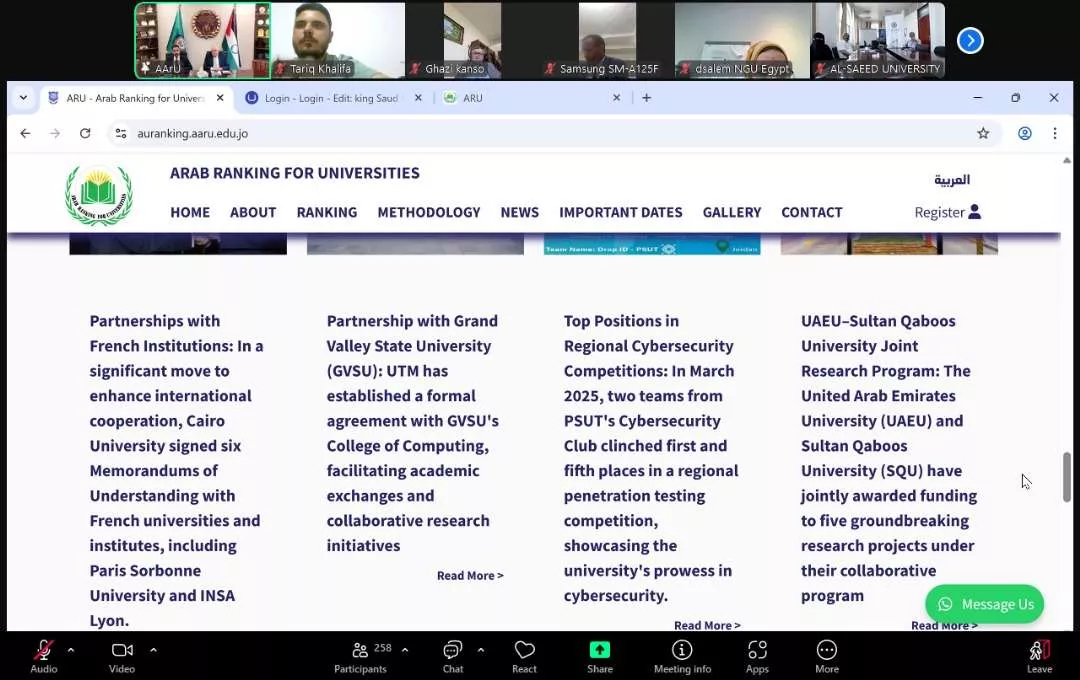Open the browser tab search dropdown
The width and height of the screenshot is (1080, 680).
pos(23,98)
